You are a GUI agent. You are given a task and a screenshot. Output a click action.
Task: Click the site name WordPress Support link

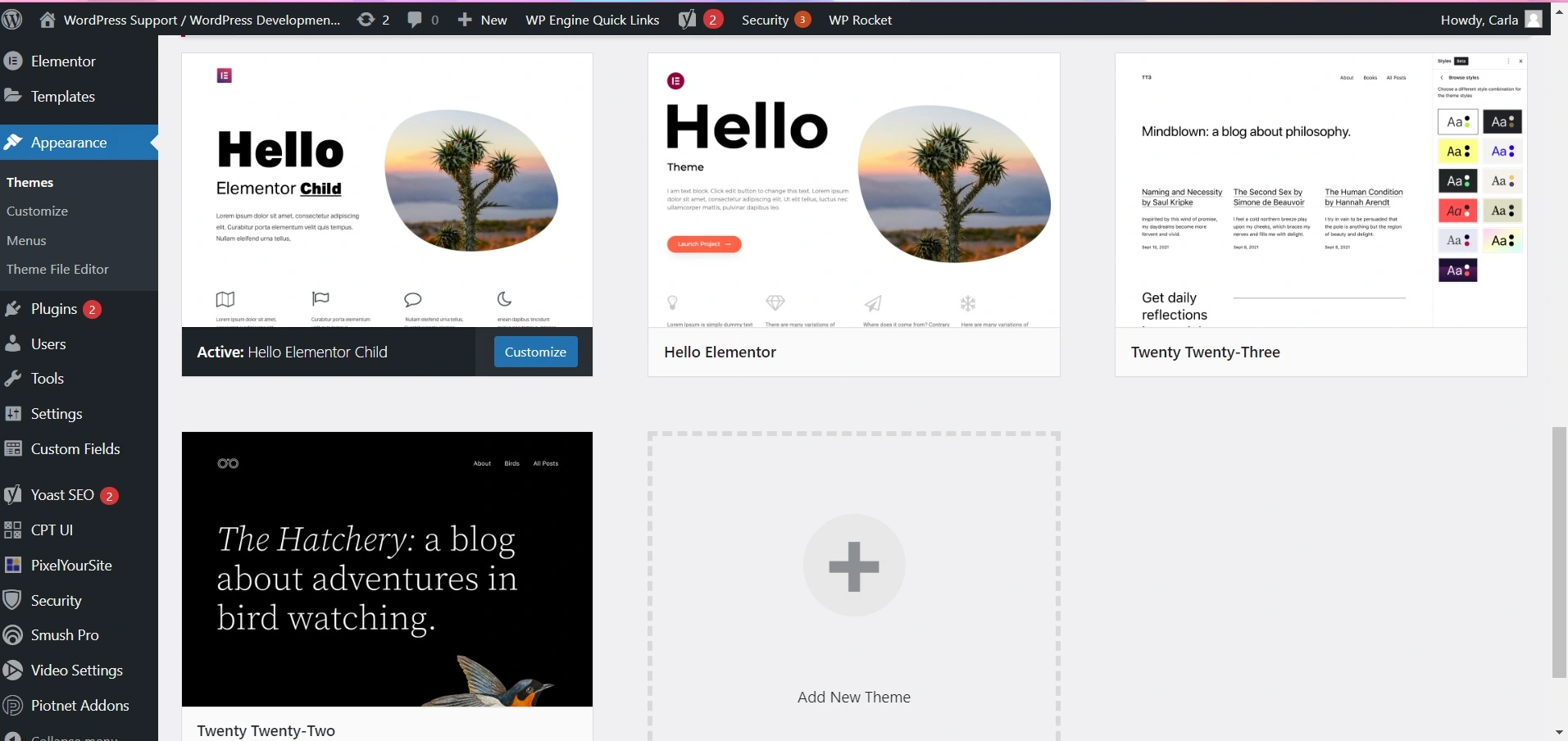202,20
